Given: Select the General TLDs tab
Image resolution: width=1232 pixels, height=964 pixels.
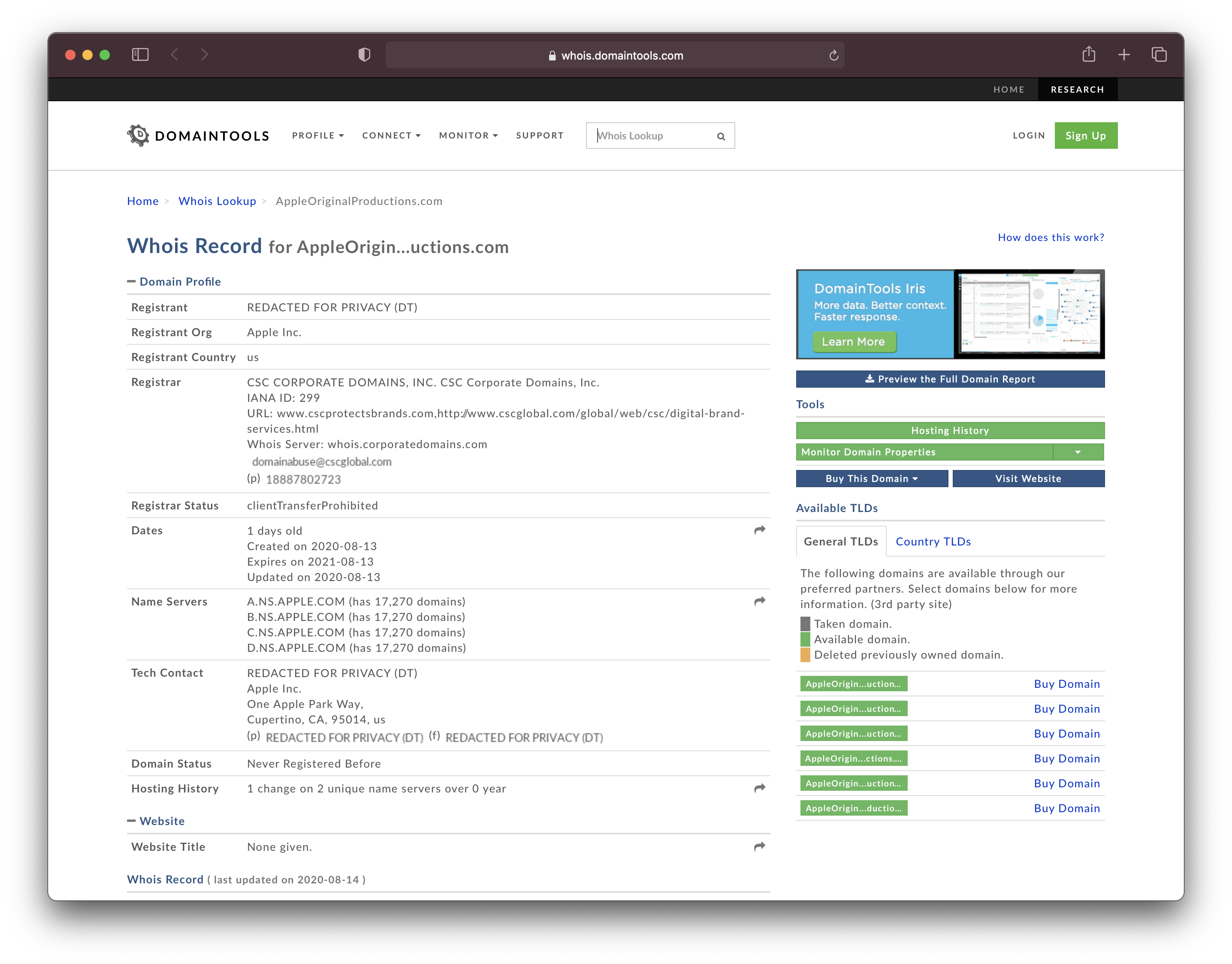Looking at the screenshot, I should point(841,542).
